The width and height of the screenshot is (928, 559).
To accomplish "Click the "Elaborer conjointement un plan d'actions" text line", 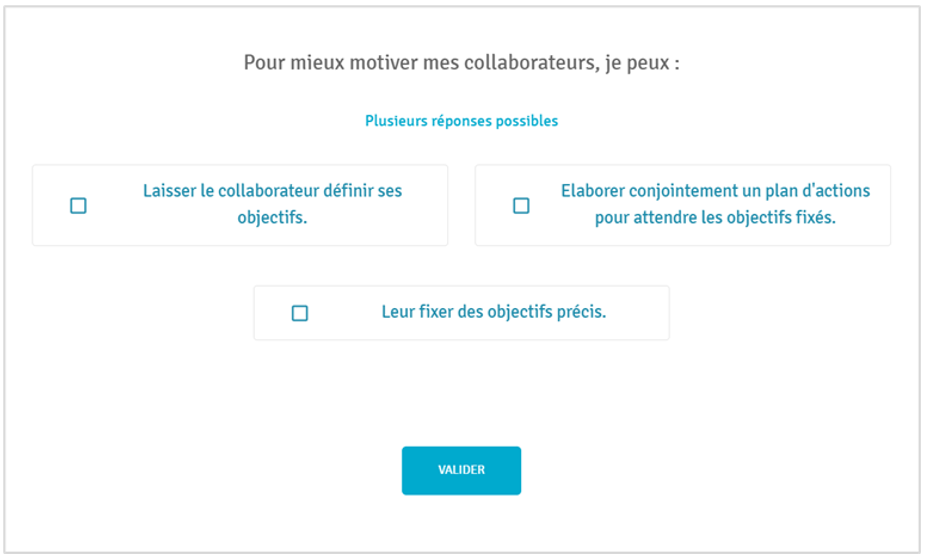I will pyautogui.click(x=715, y=191).
